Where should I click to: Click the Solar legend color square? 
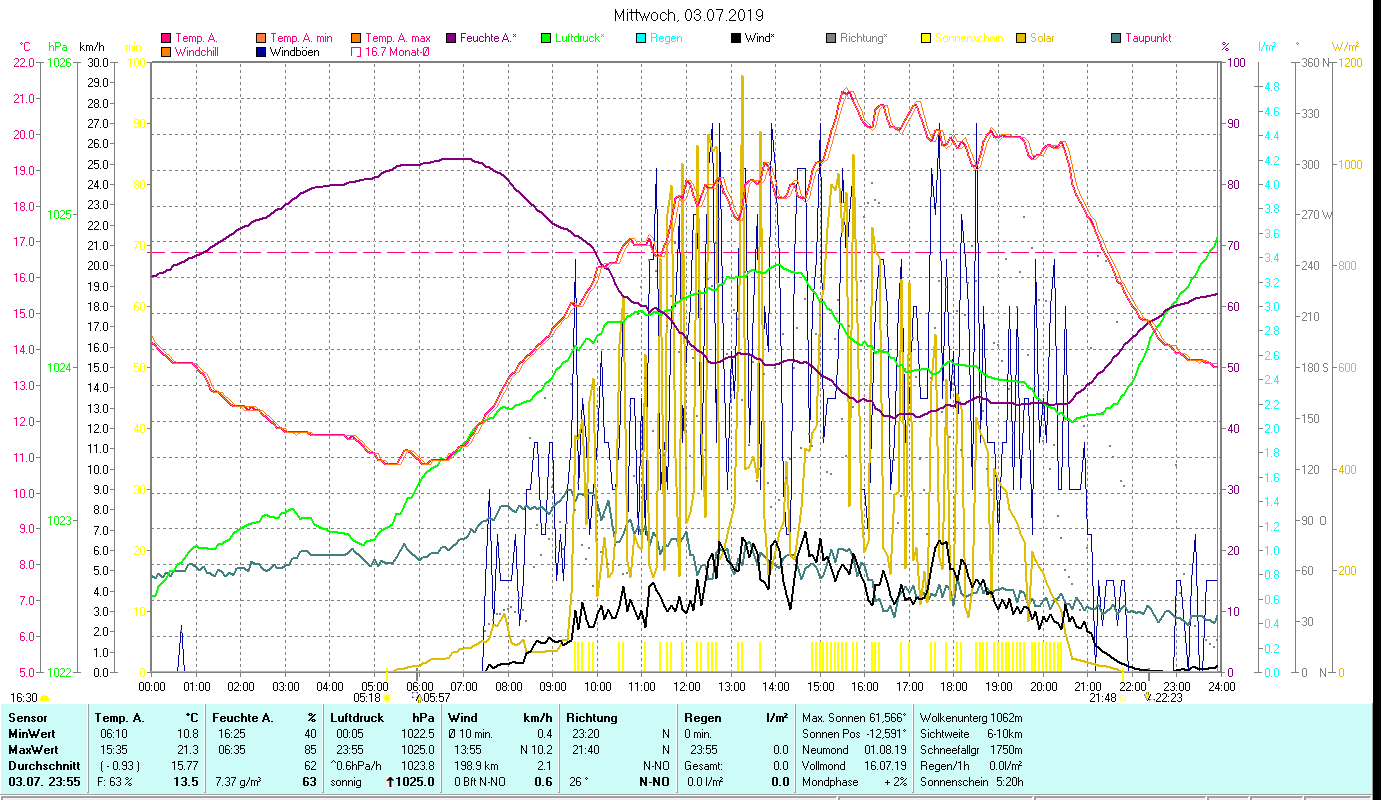coord(1021,39)
